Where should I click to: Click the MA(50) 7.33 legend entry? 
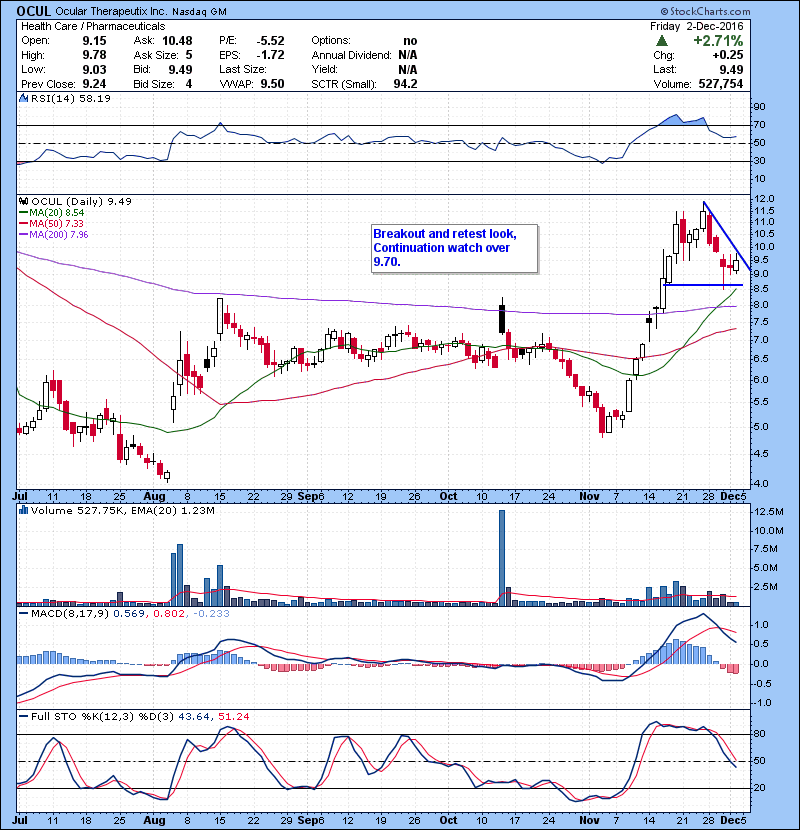pos(51,223)
